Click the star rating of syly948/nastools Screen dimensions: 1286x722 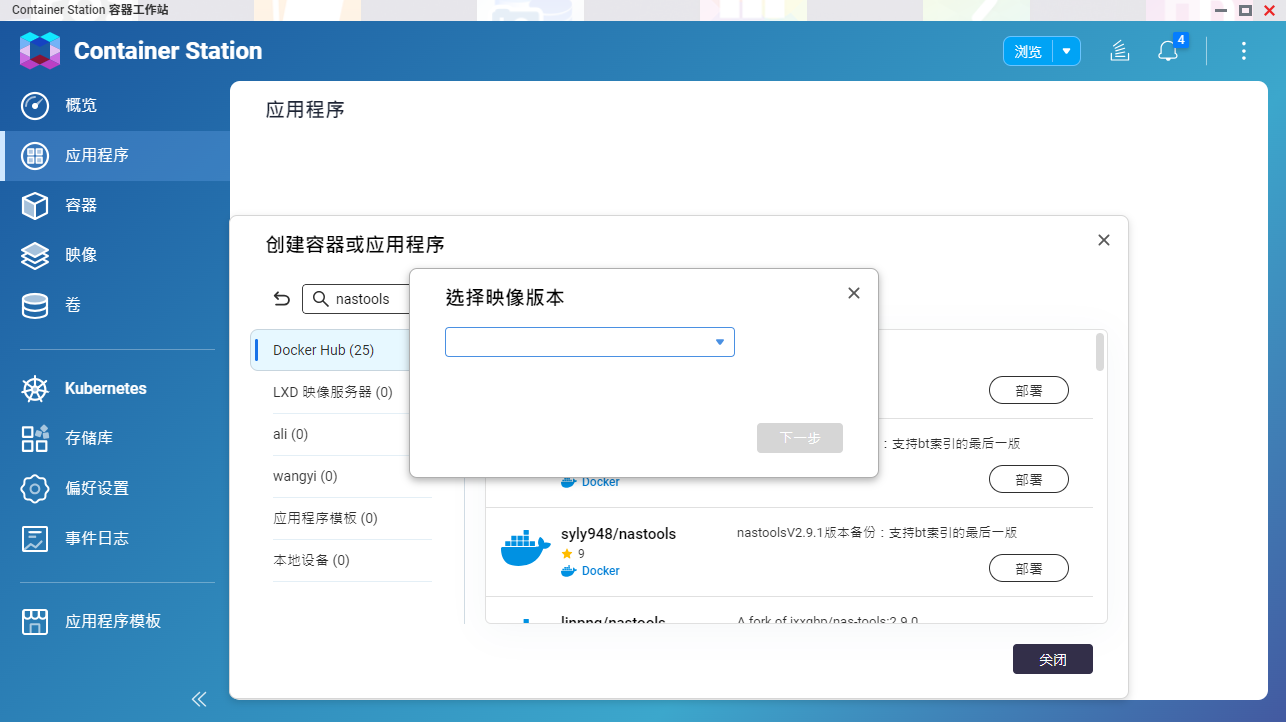[x=573, y=553]
